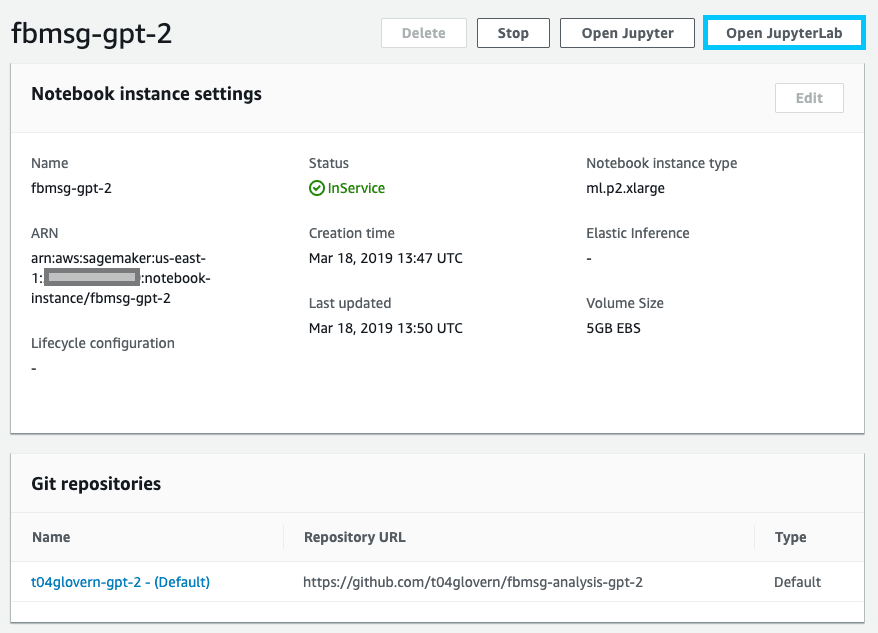The image size is (878, 633).
Task: Click the Repository URL column header
Action: pos(354,537)
